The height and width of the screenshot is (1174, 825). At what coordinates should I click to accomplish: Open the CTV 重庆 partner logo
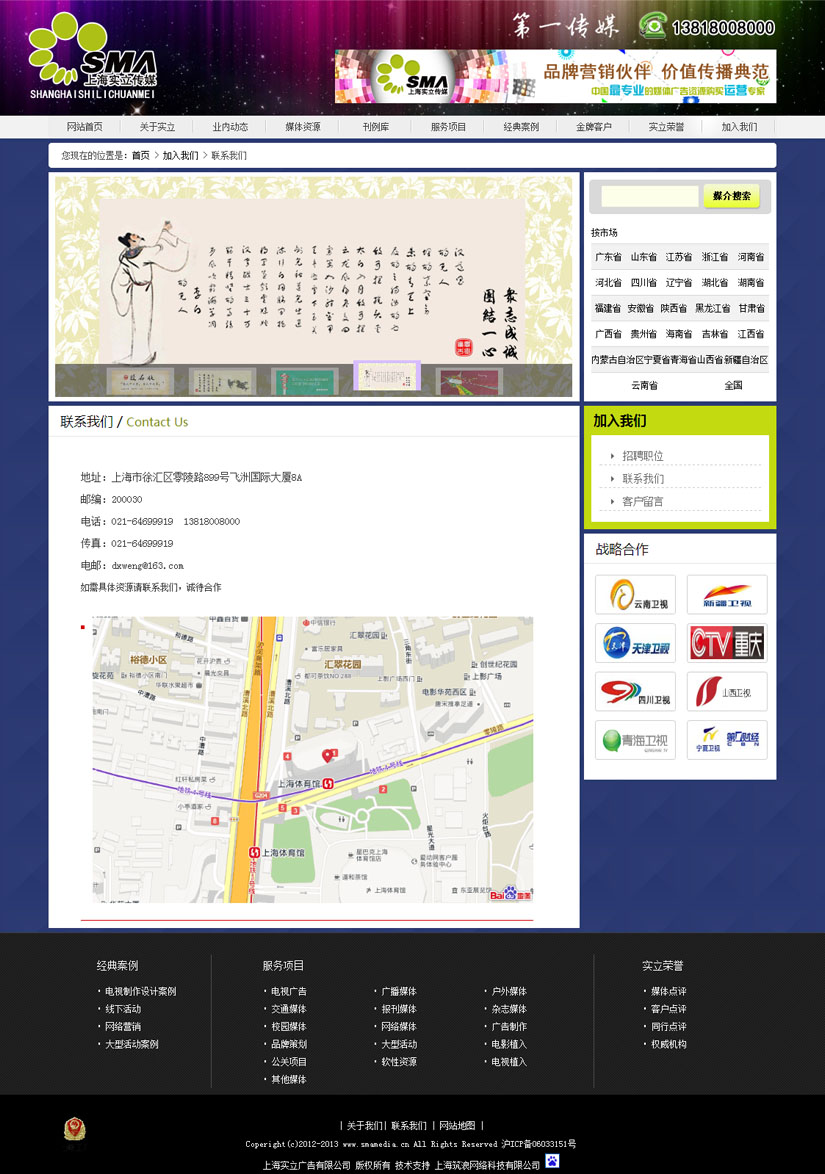[727, 643]
